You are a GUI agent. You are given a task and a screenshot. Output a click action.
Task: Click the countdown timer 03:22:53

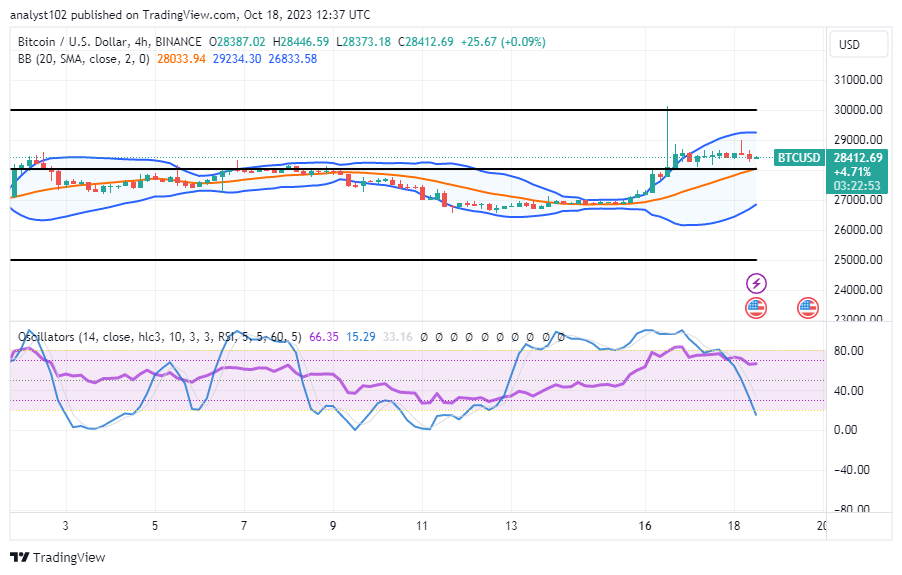[857, 186]
